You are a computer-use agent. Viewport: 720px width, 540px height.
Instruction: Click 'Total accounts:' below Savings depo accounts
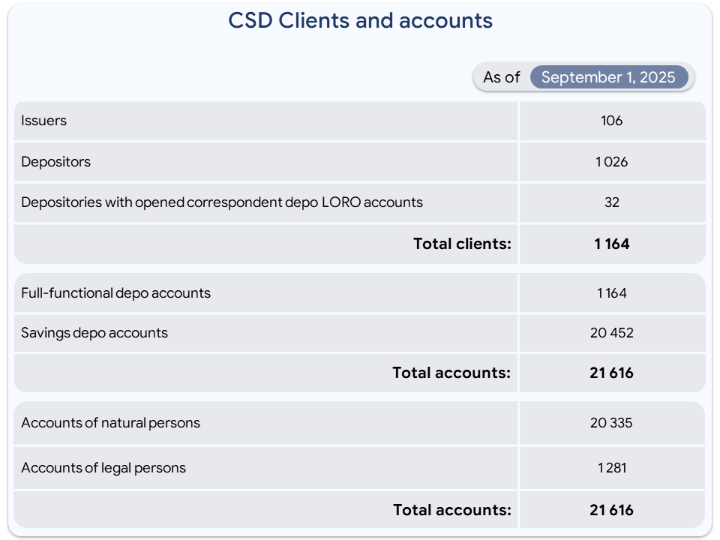pyautogui.click(x=451, y=373)
